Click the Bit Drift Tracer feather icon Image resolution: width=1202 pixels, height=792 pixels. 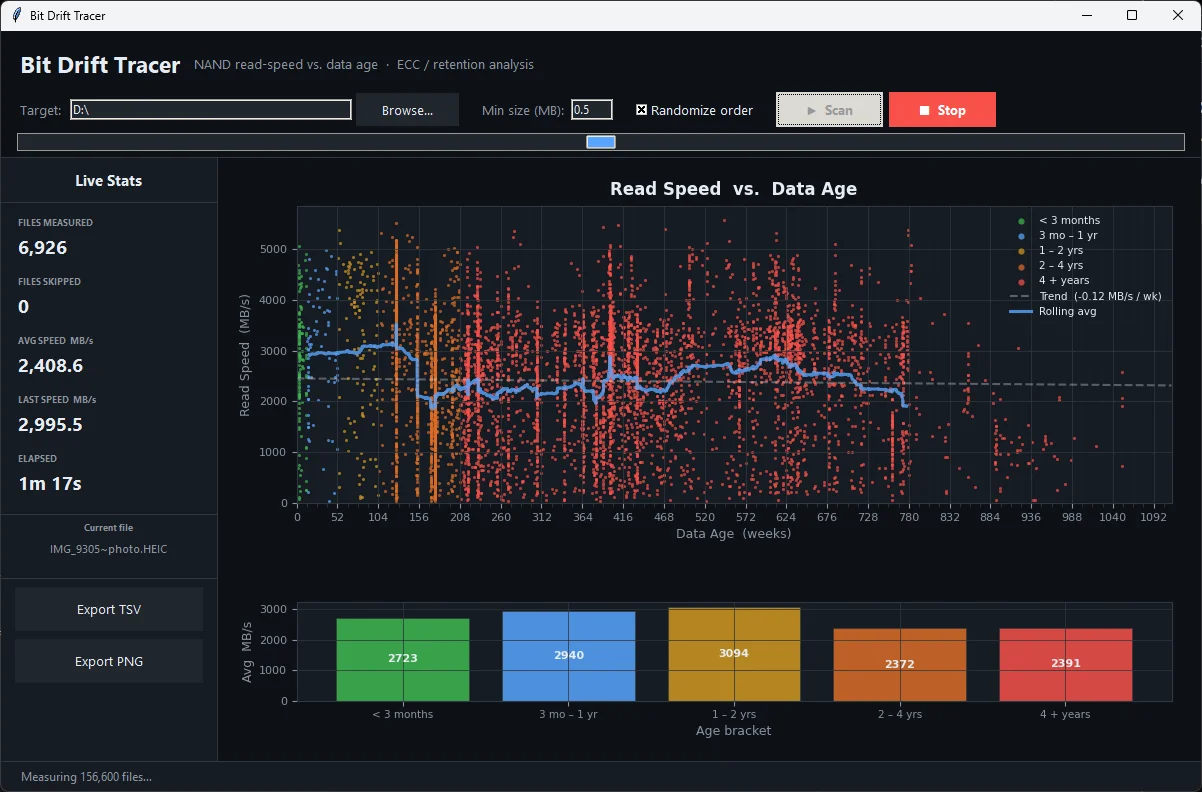point(16,15)
